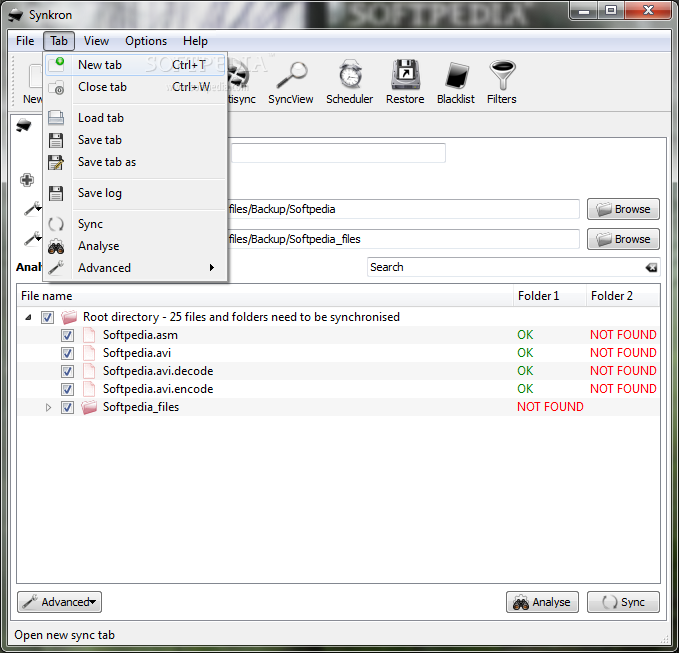Click the Load tab menu icon
679x653 pixels.
(x=56, y=118)
